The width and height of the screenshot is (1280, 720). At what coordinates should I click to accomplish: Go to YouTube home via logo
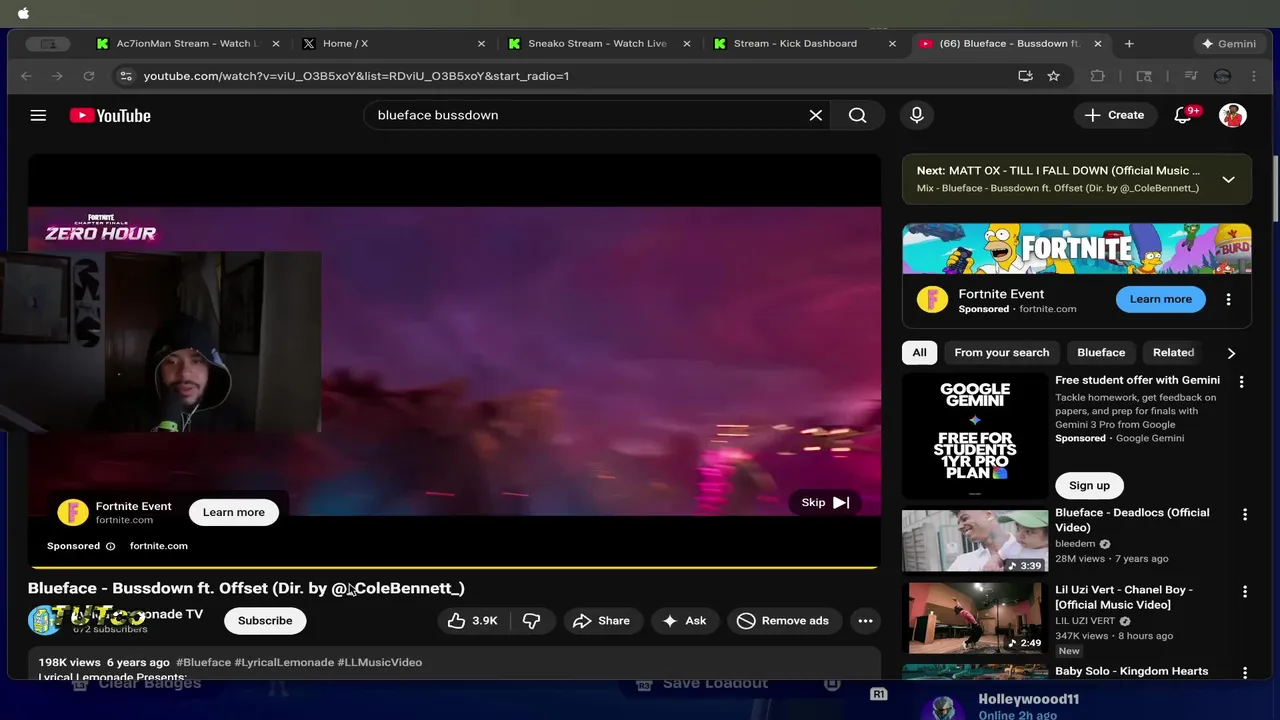[110, 115]
